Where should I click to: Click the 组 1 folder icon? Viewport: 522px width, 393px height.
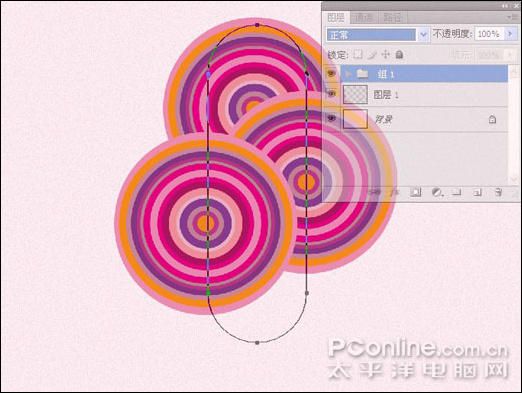(x=362, y=74)
